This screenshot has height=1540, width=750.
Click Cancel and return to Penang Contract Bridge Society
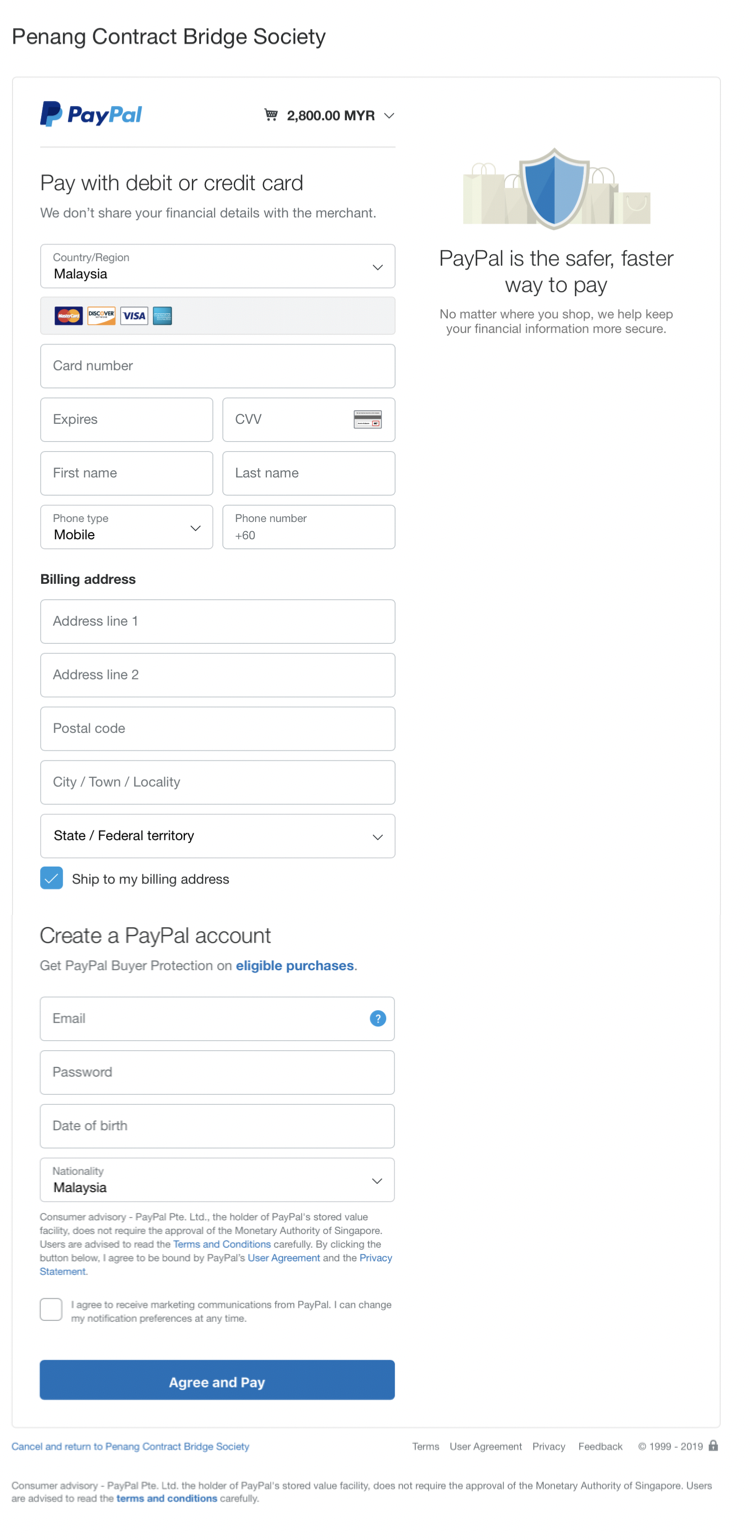pyautogui.click(x=130, y=1446)
